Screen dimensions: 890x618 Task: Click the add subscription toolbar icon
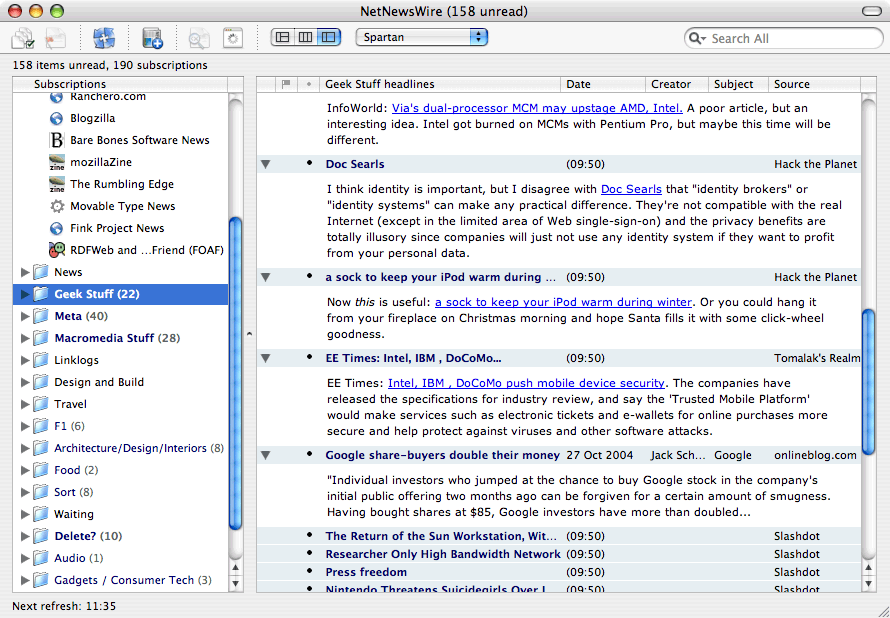pos(152,38)
